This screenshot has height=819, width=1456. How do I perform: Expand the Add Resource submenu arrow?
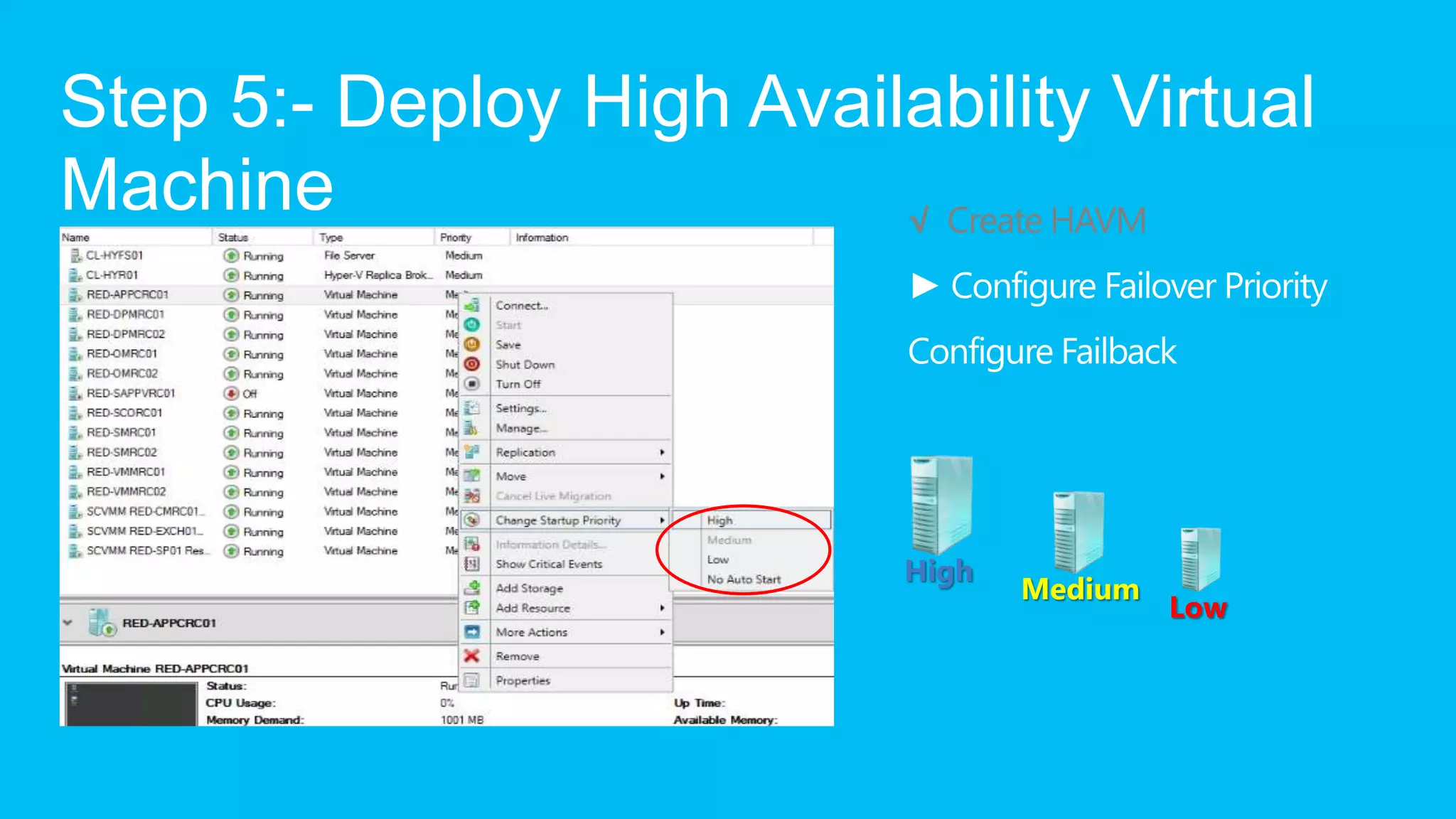coord(662,608)
